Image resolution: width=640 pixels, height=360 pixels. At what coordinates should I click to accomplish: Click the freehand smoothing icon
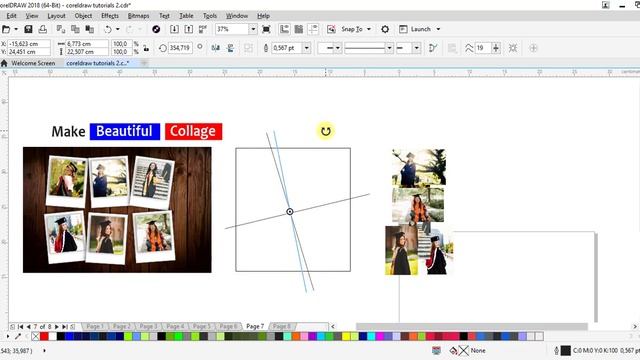pyautogui.click(x=469, y=48)
